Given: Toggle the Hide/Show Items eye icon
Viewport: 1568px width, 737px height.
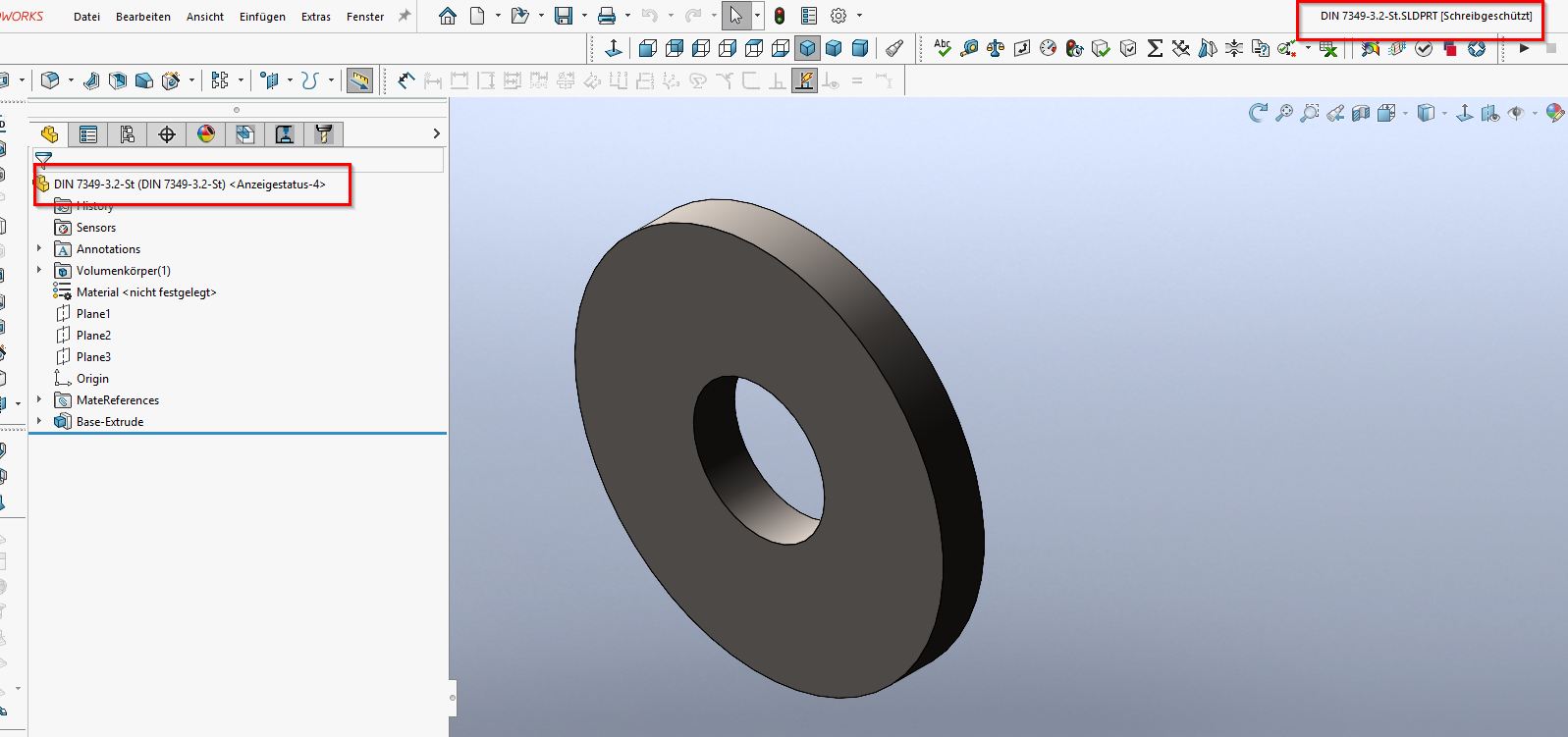Looking at the screenshot, I should click(1516, 114).
